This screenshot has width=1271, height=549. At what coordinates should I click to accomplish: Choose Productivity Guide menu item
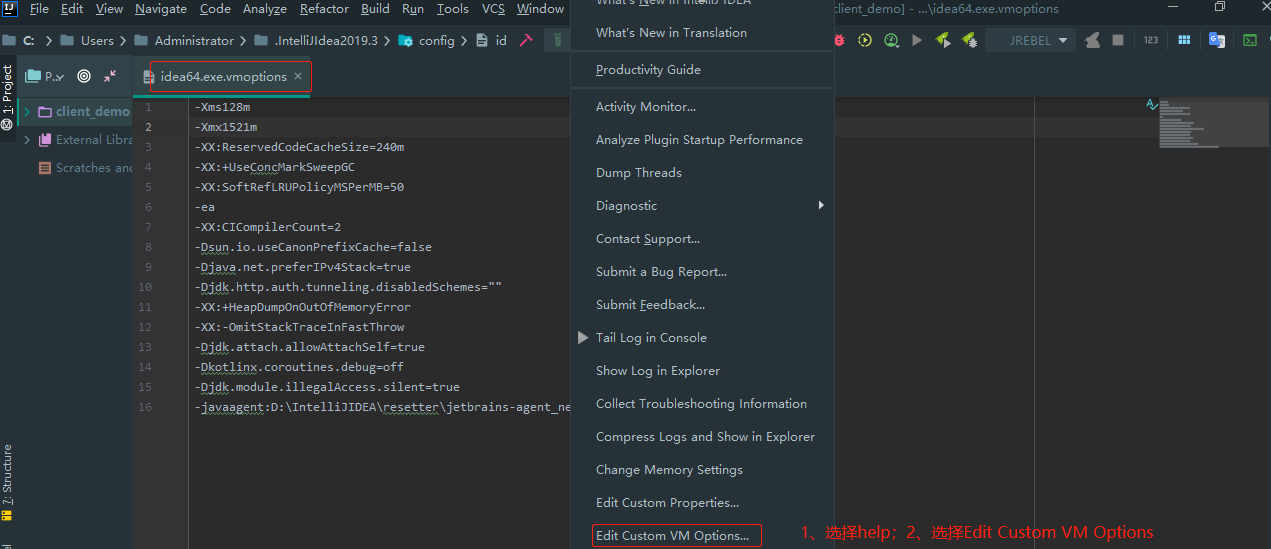[648, 70]
